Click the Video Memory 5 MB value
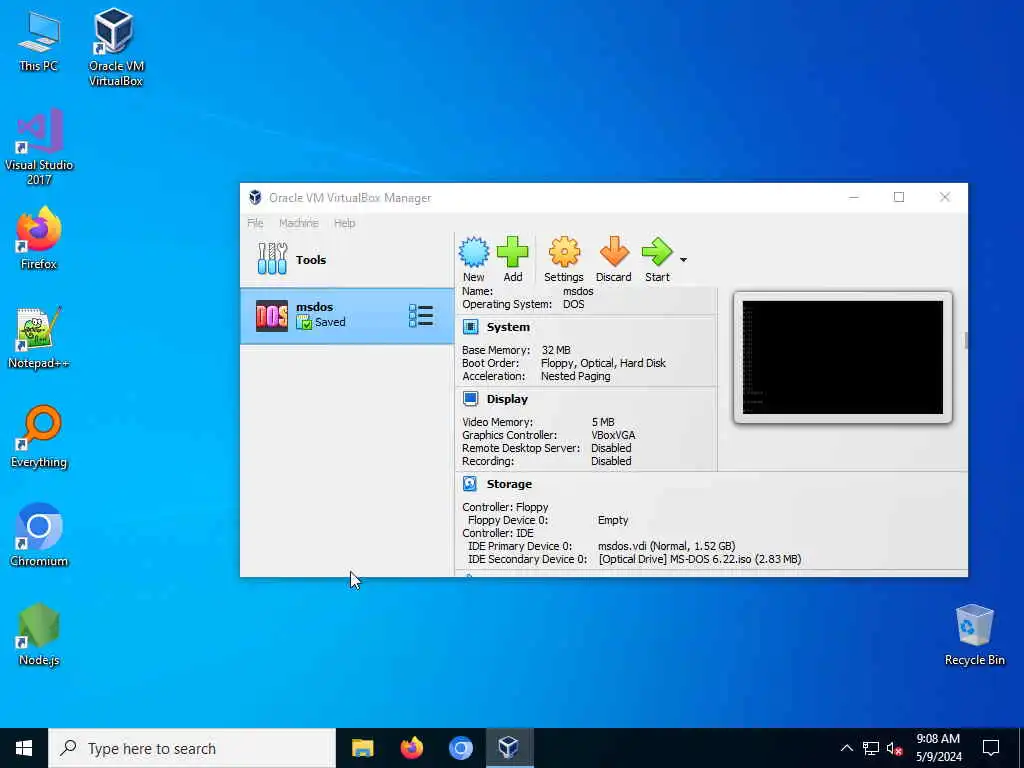This screenshot has height=768, width=1024. pyautogui.click(x=603, y=422)
